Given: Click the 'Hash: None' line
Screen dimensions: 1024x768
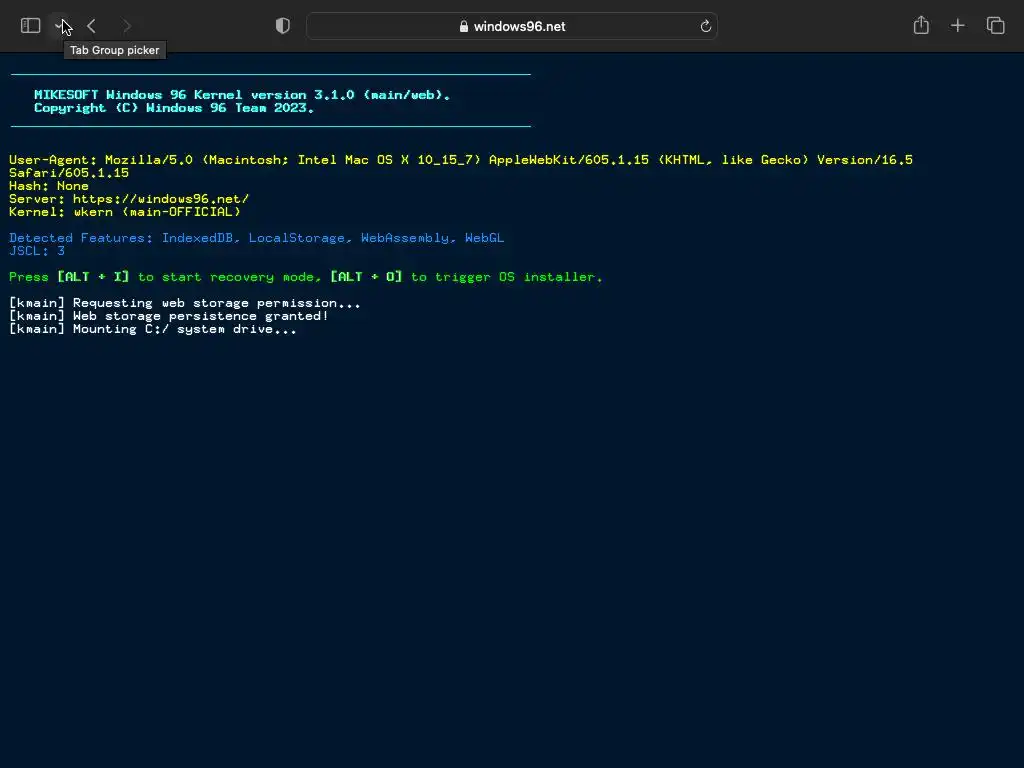Looking at the screenshot, I should (x=49, y=185).
